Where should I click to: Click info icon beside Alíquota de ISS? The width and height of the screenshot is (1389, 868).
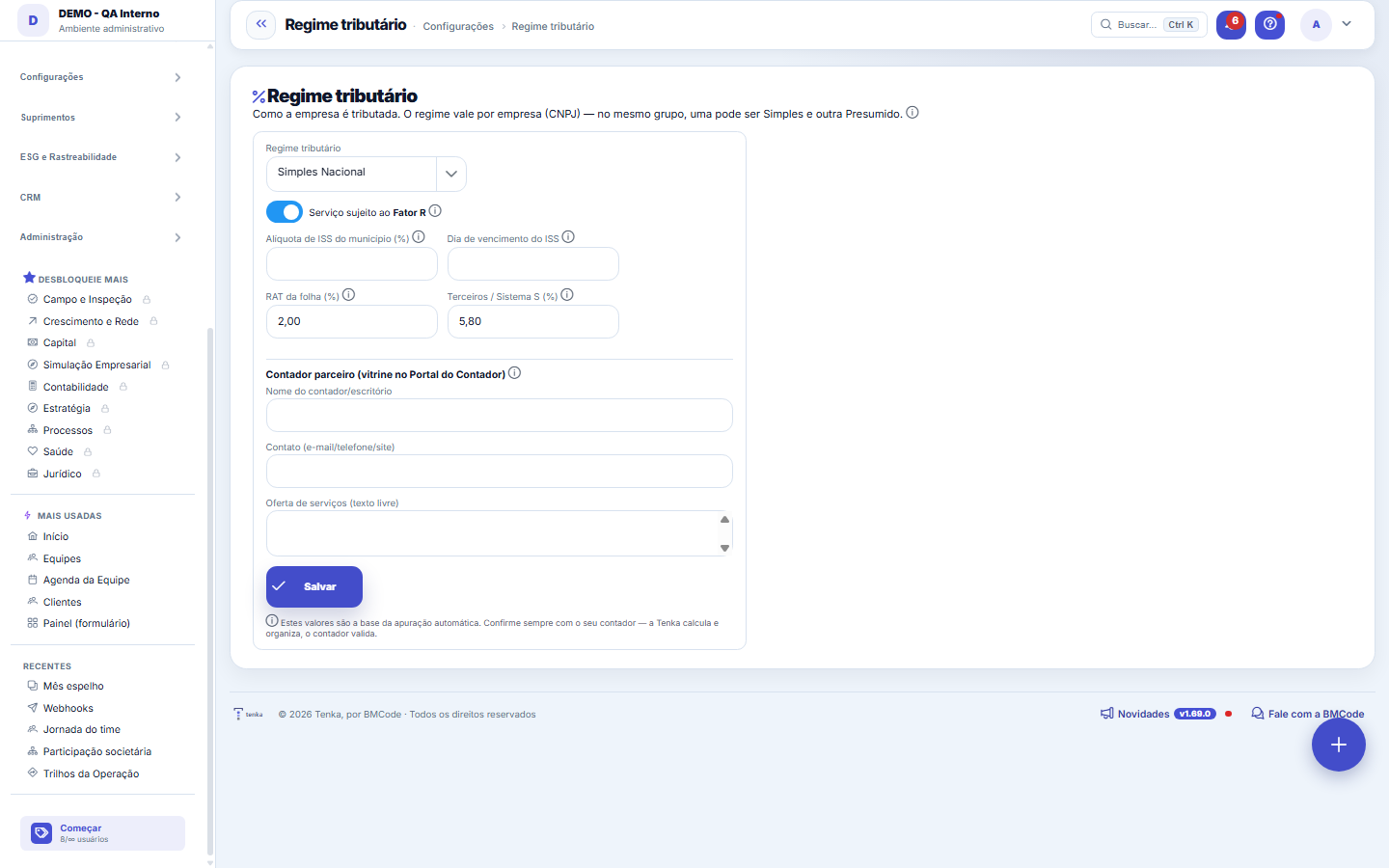(x=419, y=237)
